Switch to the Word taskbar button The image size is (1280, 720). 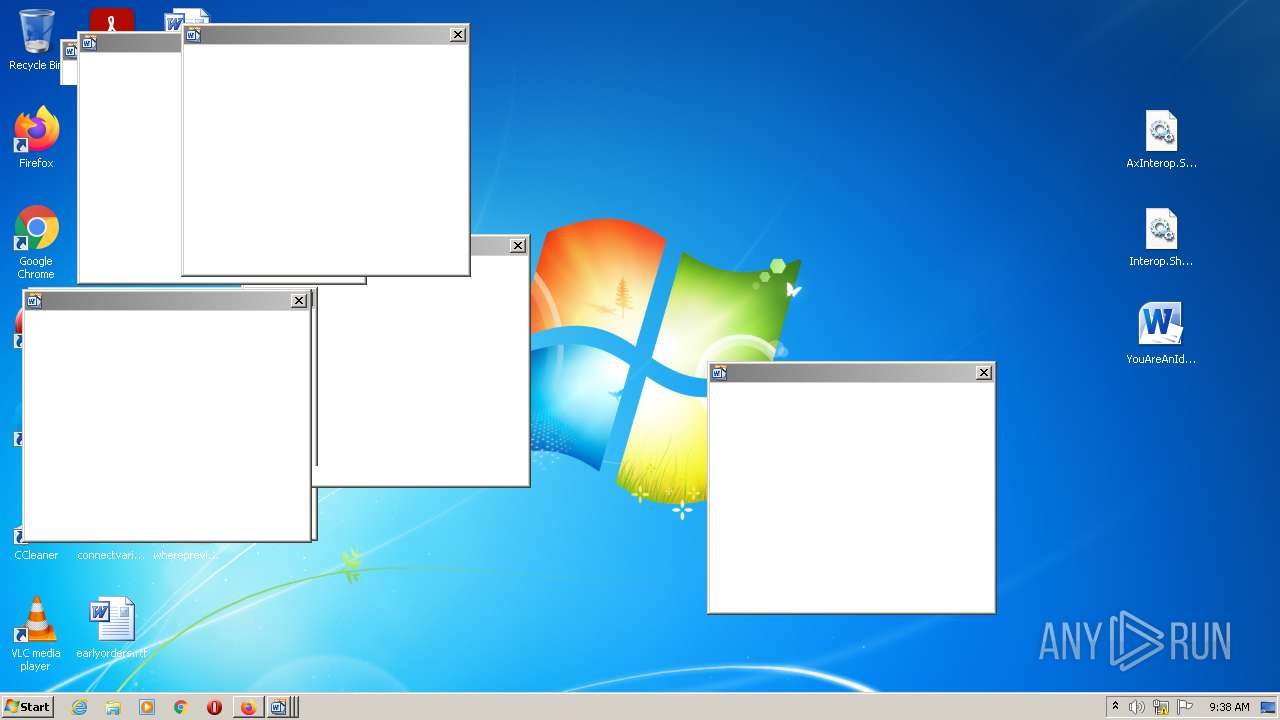(279, 707)
